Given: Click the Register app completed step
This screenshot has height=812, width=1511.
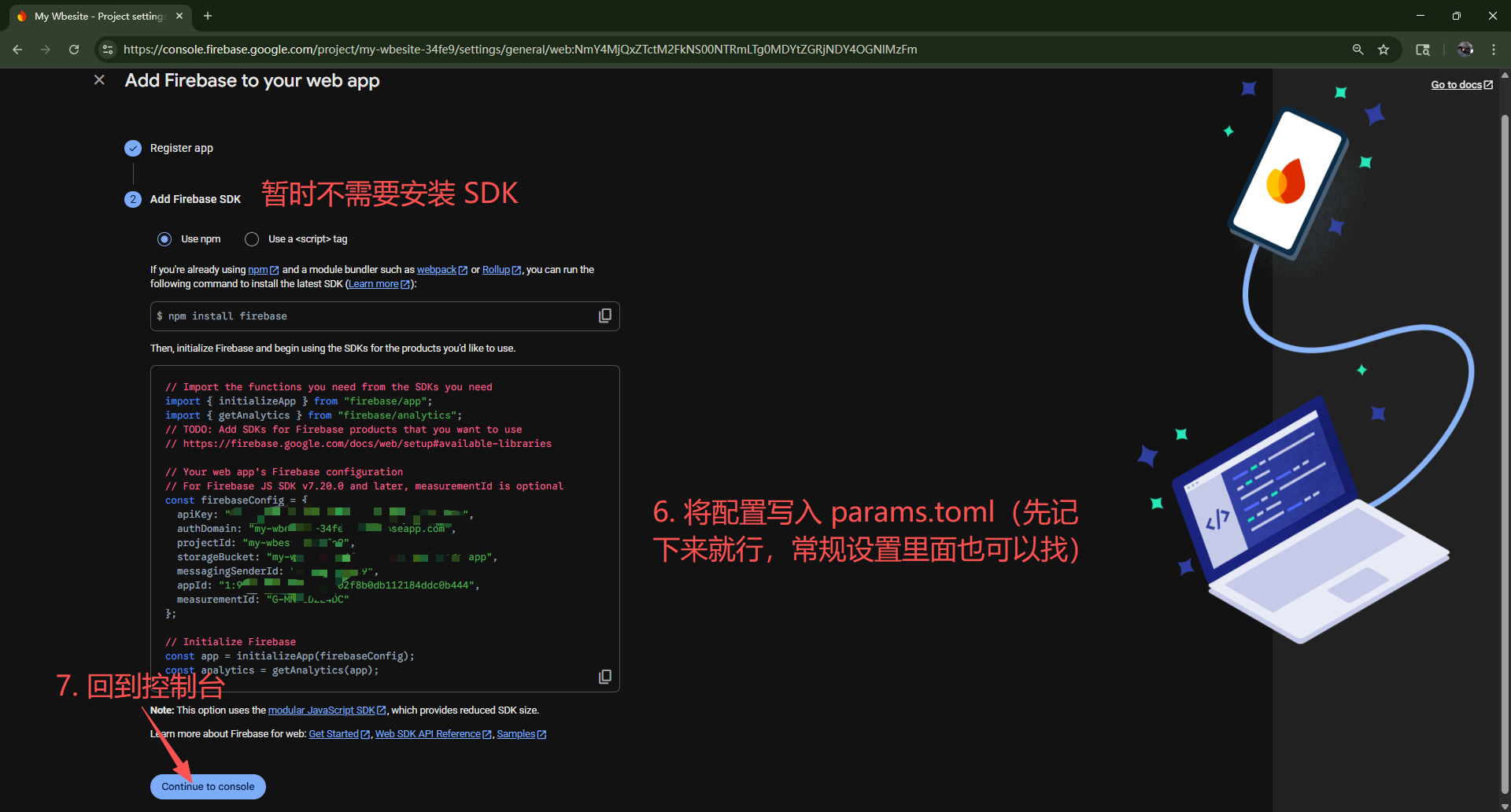Looking at the screenshot, I should pyautogui.click(x=181, y=148).
